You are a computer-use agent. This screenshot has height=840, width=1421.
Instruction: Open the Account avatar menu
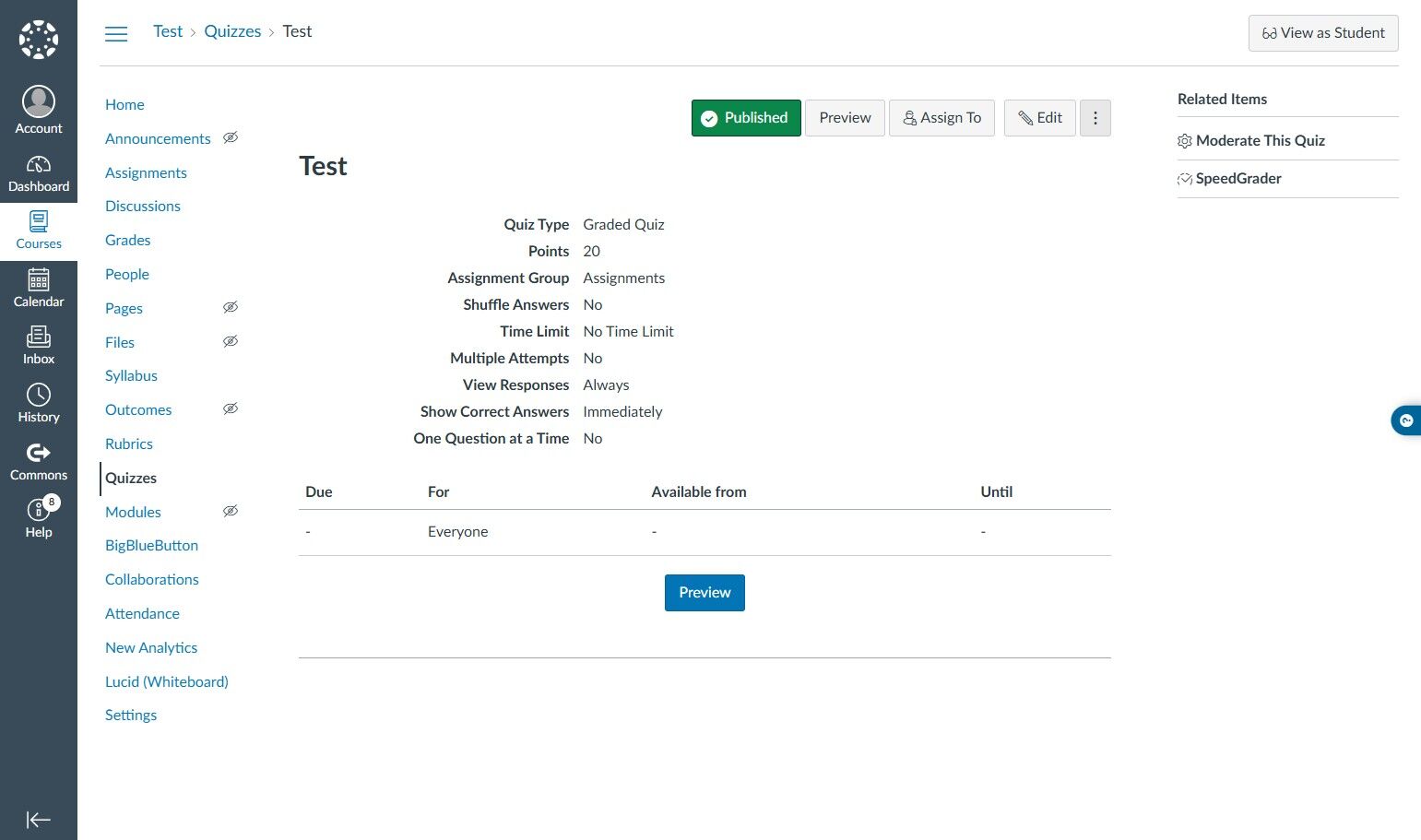click(39, 110)
